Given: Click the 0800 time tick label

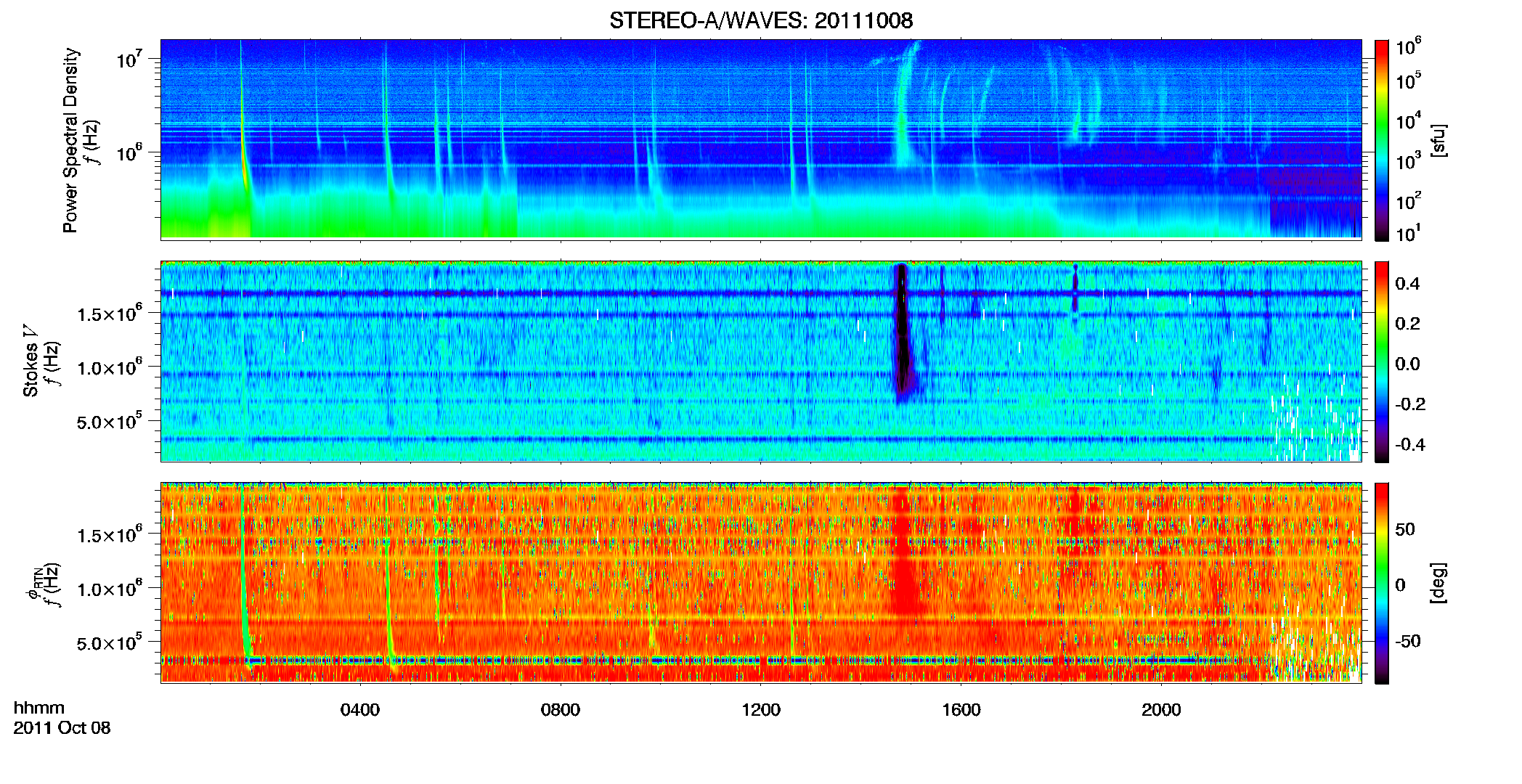Looking at the screenshot, I should (x=560, y=710).
